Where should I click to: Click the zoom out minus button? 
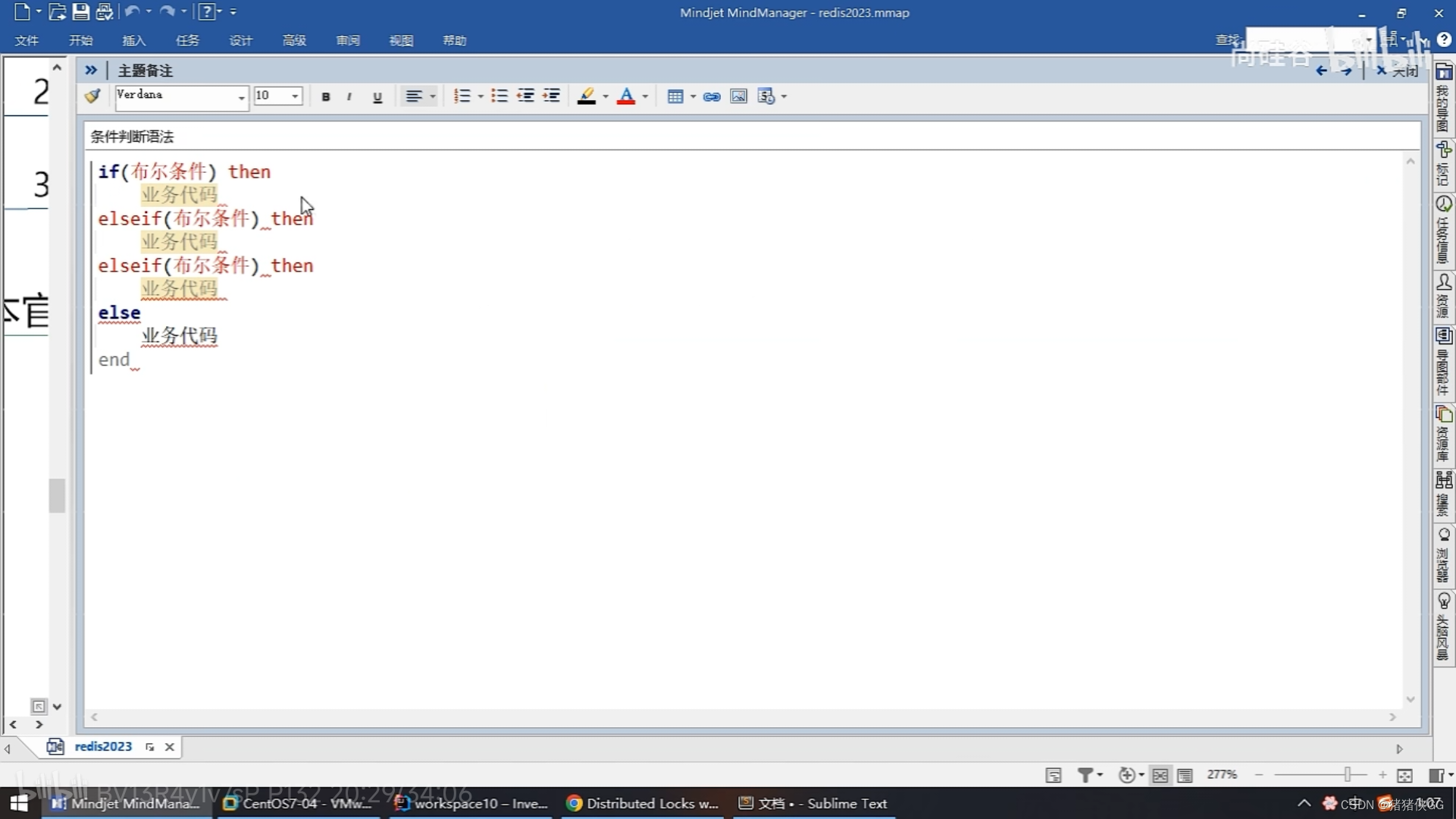tap(1259, 775)
